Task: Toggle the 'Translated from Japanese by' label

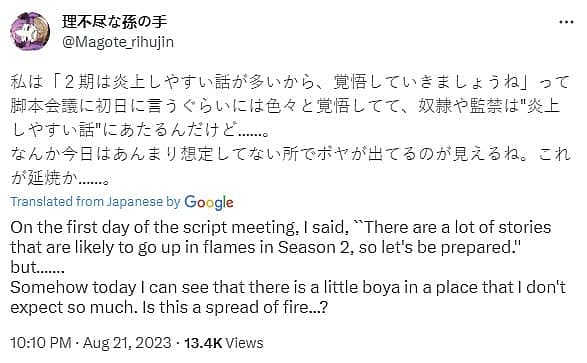Action: (x=95, y=202)
